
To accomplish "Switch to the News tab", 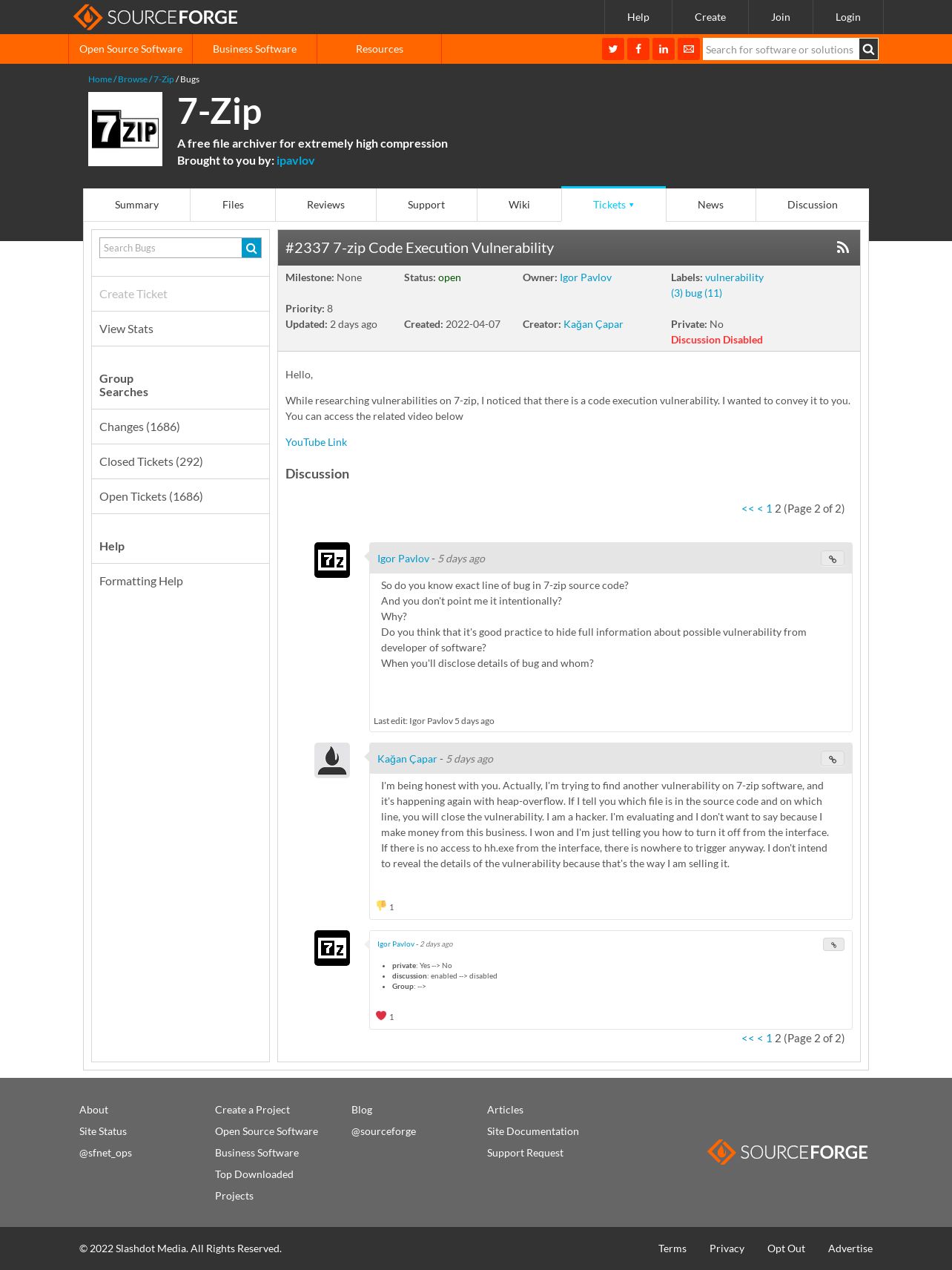I will [710, 205].
